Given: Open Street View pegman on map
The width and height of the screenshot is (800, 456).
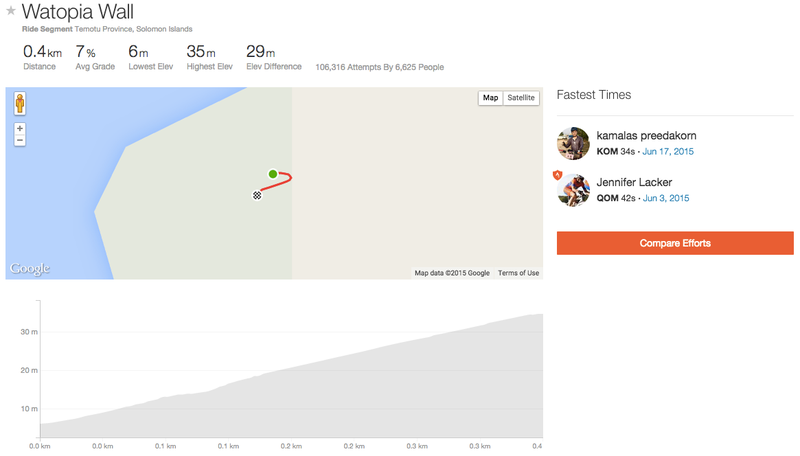Looking at the screenshot, I should [20, 104].
